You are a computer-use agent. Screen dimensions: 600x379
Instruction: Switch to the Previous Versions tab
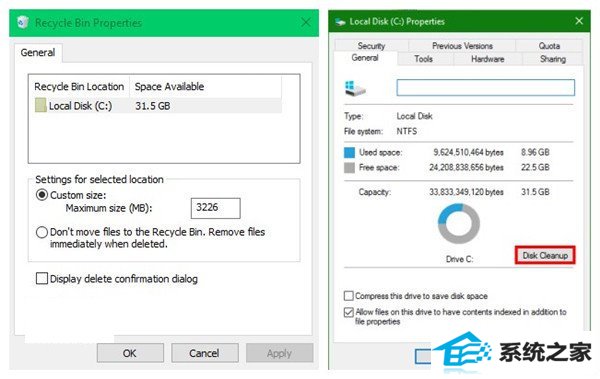(x=462, y=46)
